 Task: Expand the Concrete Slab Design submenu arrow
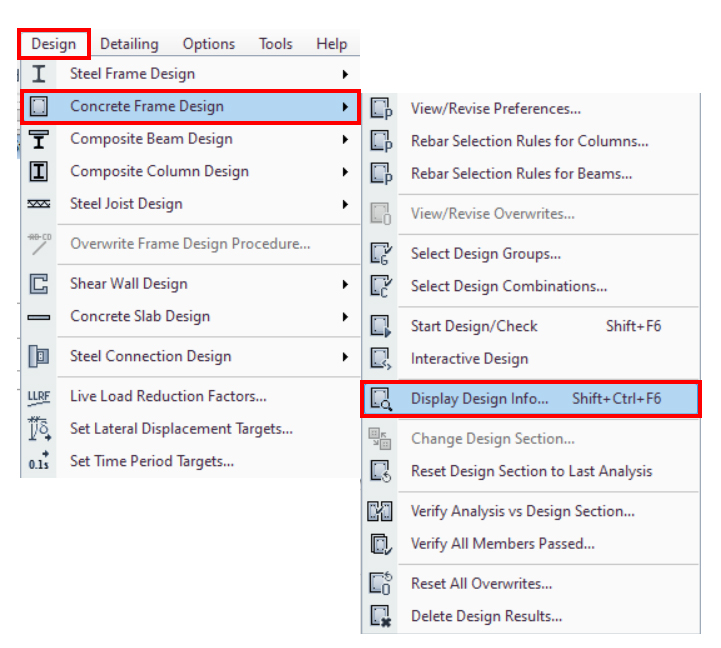coord(345,317)
